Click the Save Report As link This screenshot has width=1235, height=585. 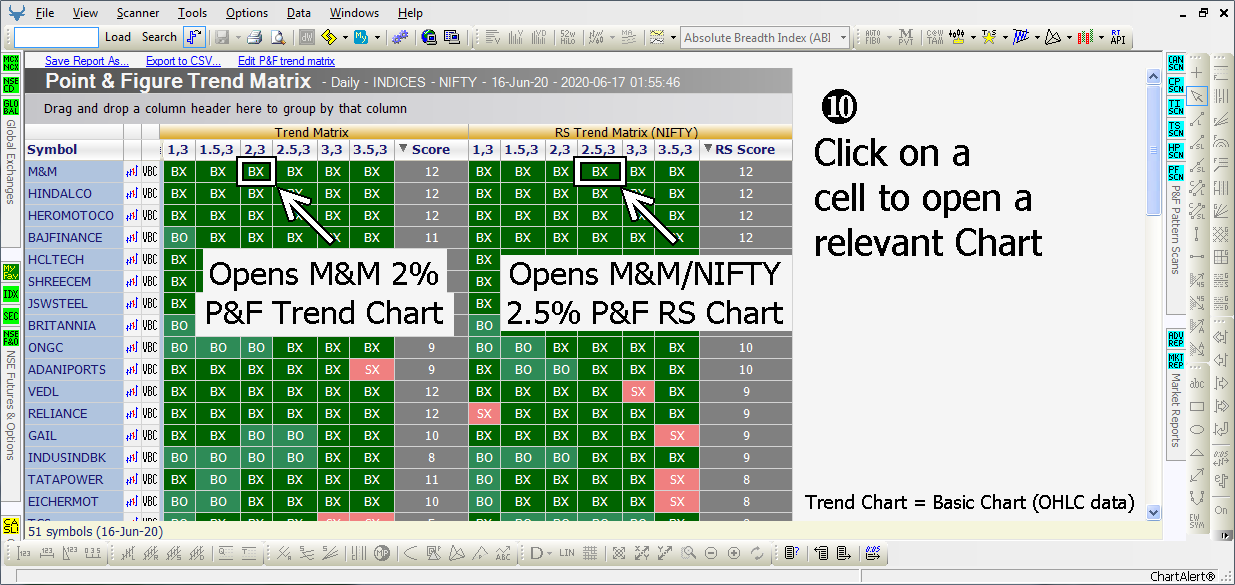coord(87,61)
